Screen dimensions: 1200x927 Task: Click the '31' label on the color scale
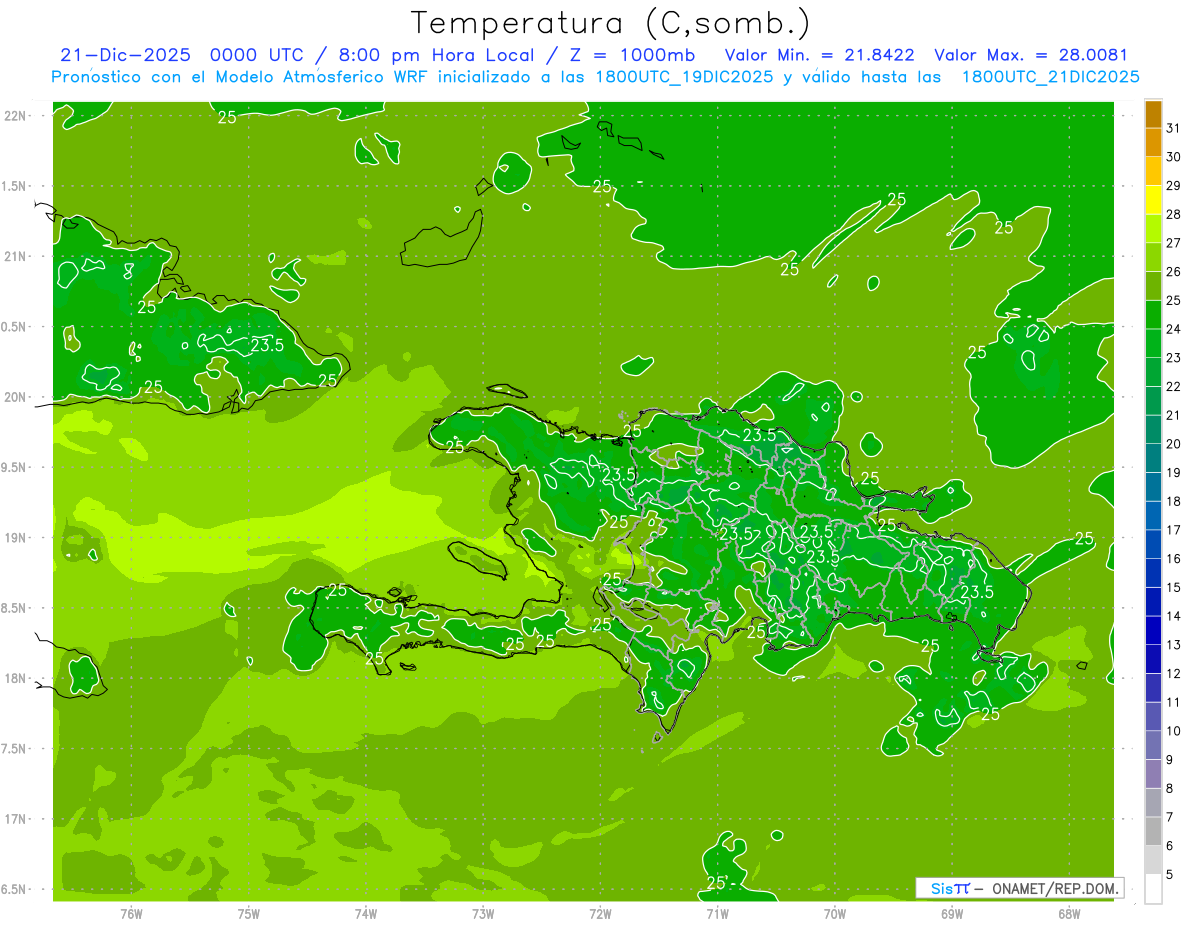[x=1174, y=128]
